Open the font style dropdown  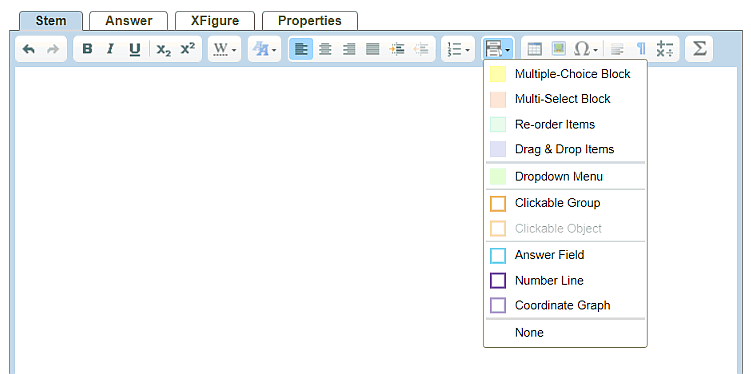(264, 49)
